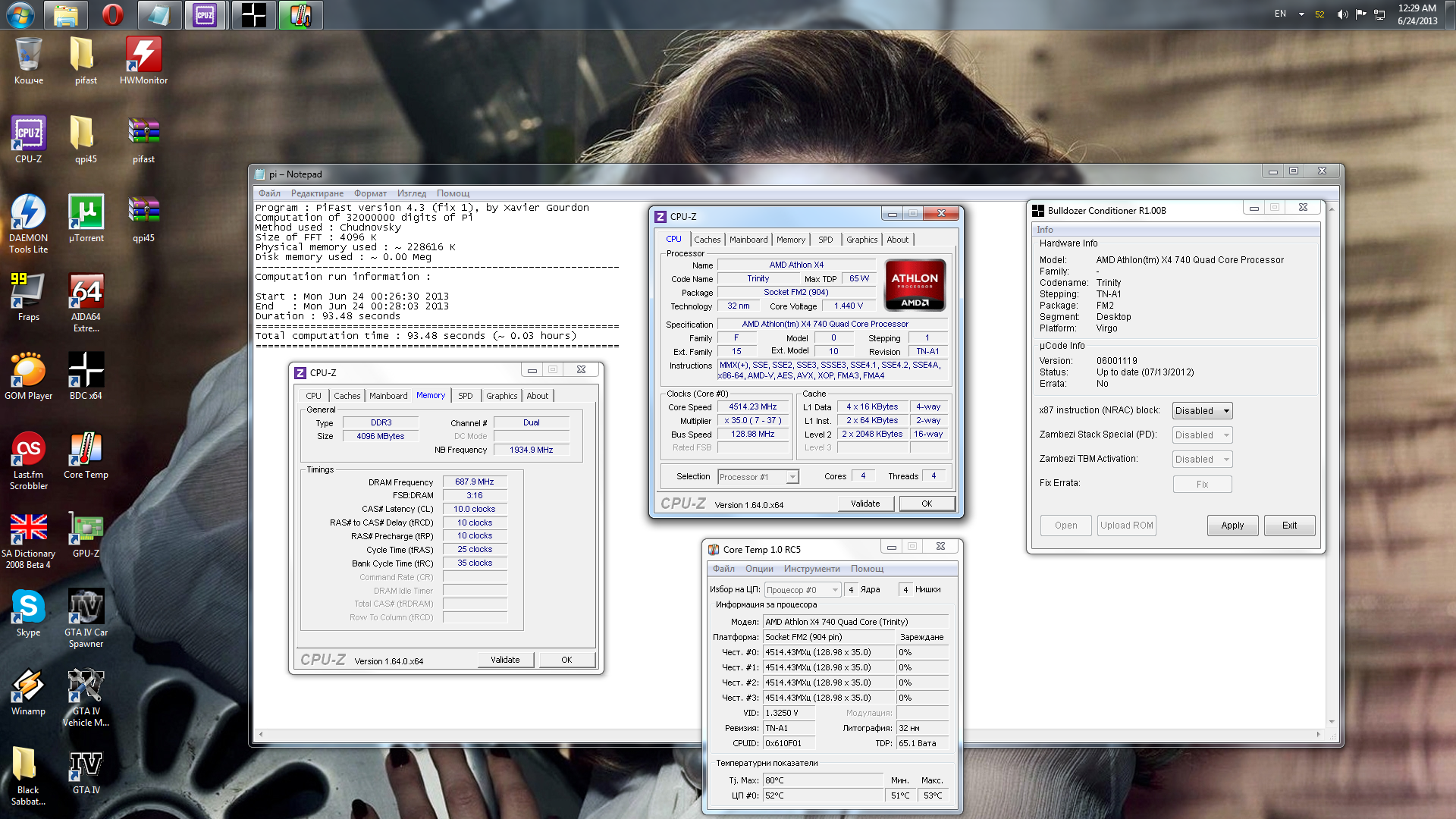The width and height of the screenshot is (1456, 819).
Task: Launch BDC x64 desktop shortcut
Action: [x=86, y=376]
